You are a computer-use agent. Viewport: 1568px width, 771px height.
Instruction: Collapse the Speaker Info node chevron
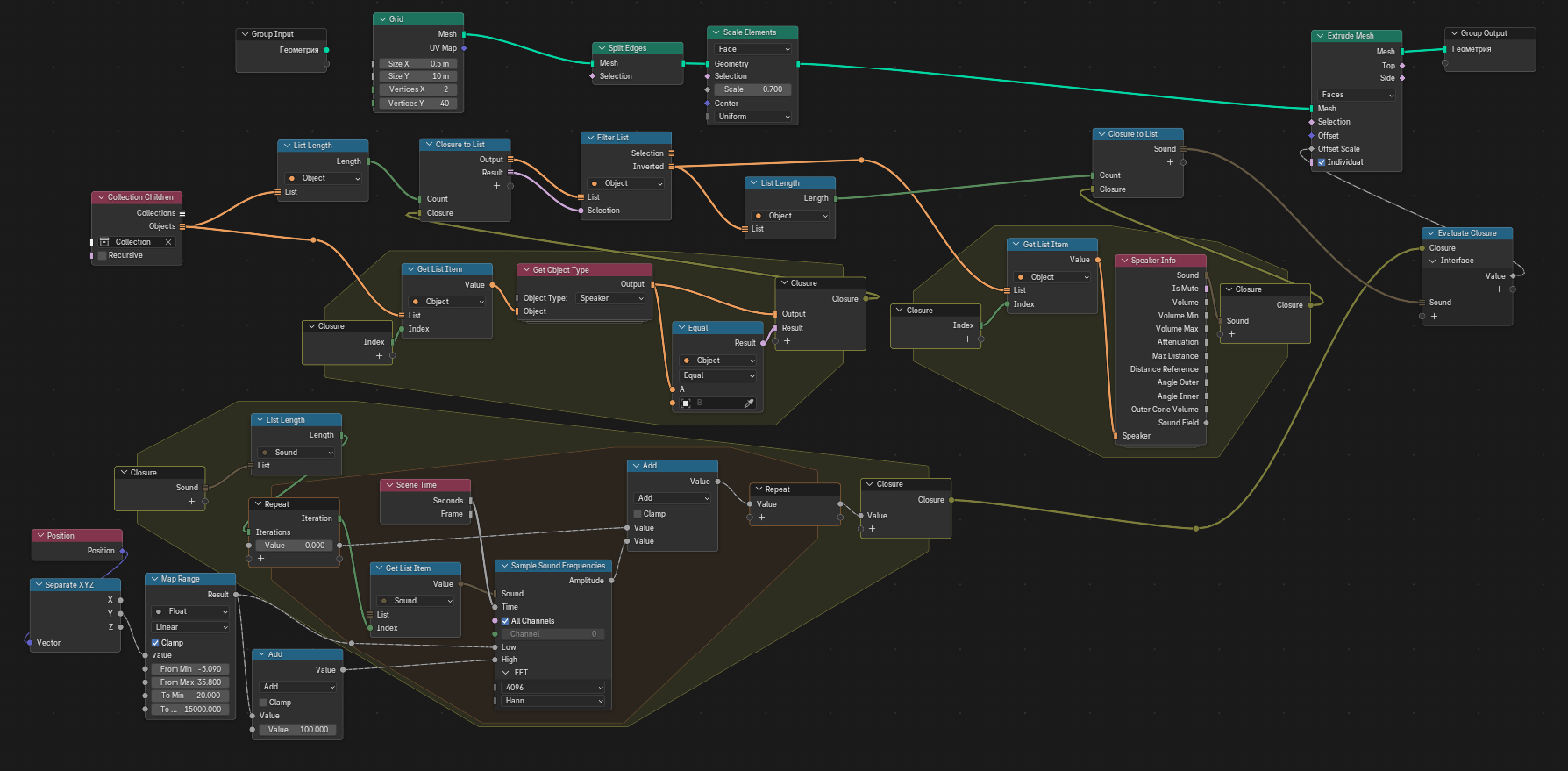tap(1124, 261)
